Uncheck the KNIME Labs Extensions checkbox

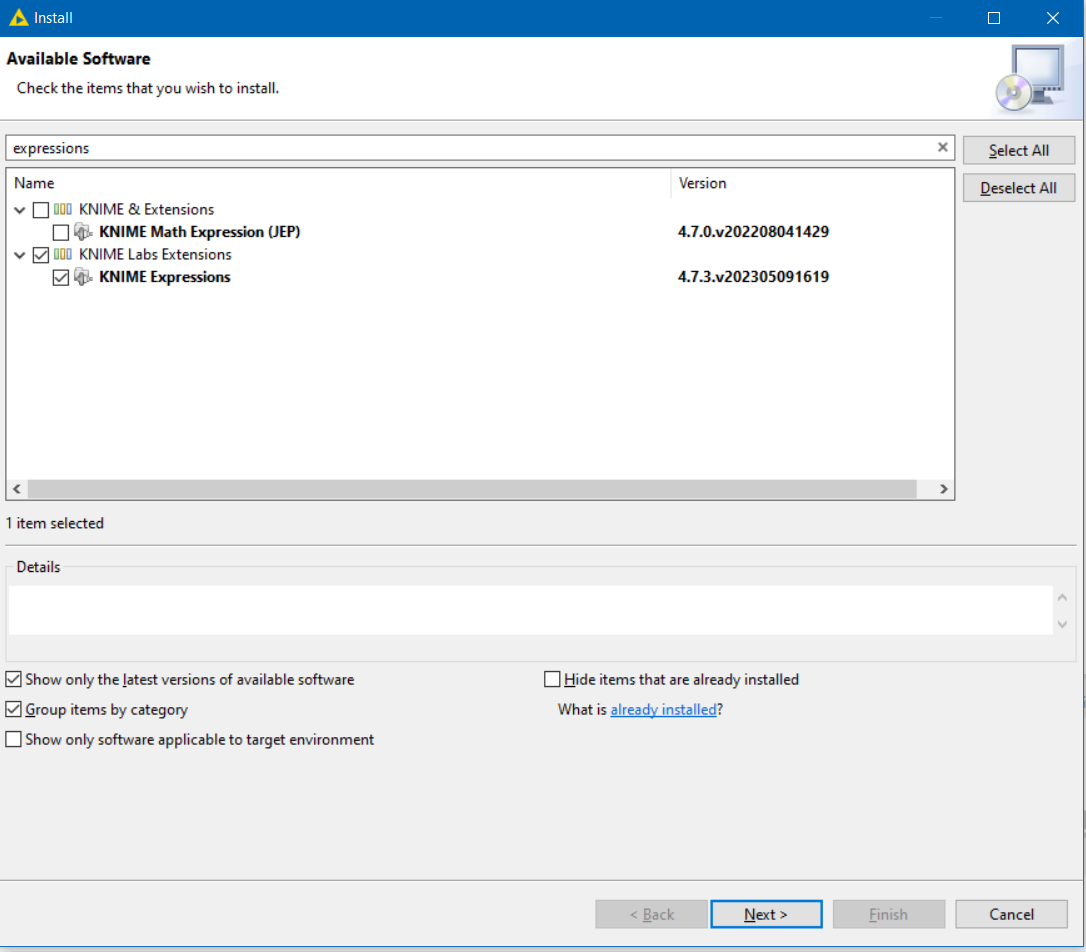point(41,255)
